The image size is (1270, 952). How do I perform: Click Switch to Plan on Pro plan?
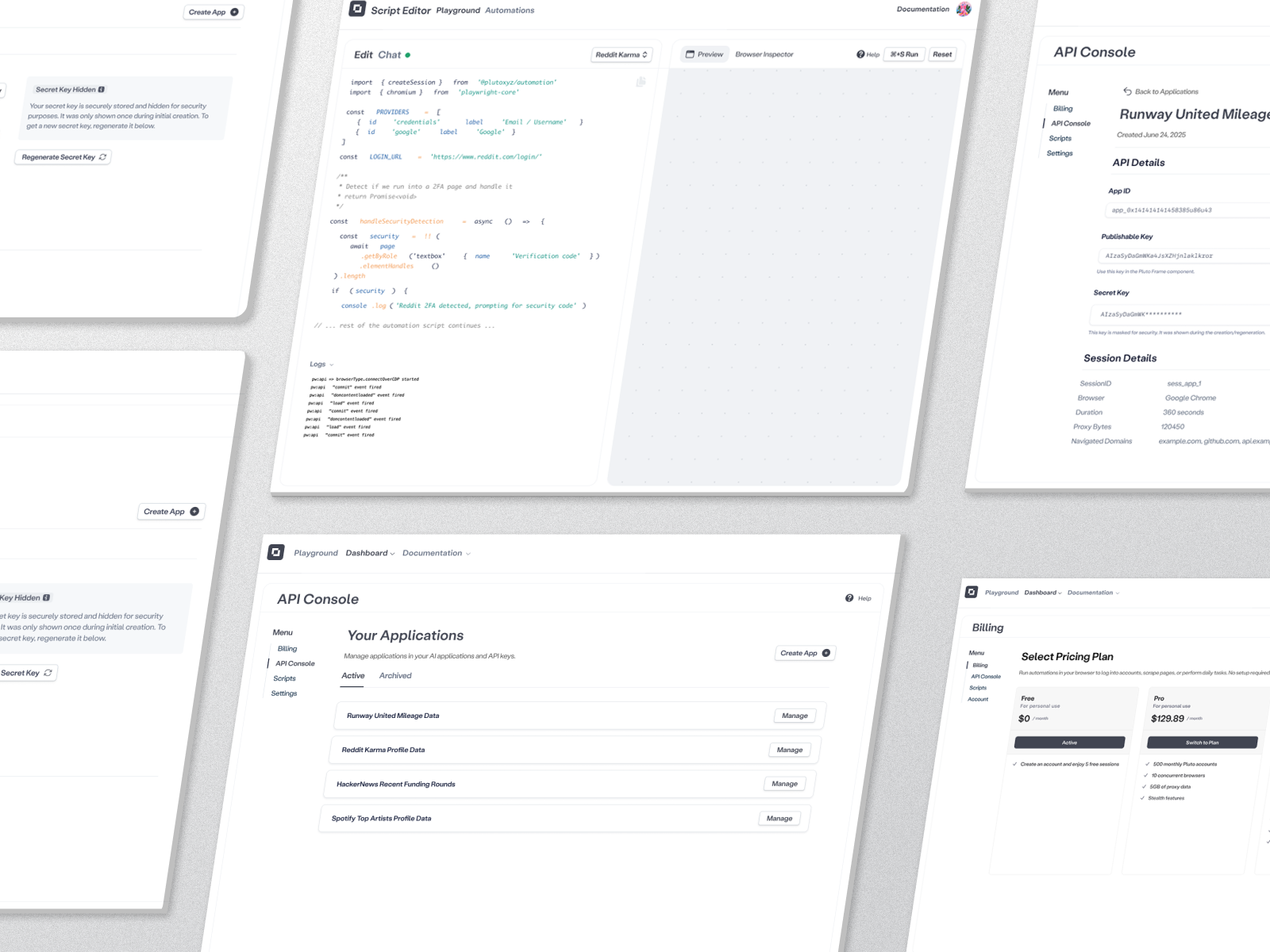[x=1202, y=743]
